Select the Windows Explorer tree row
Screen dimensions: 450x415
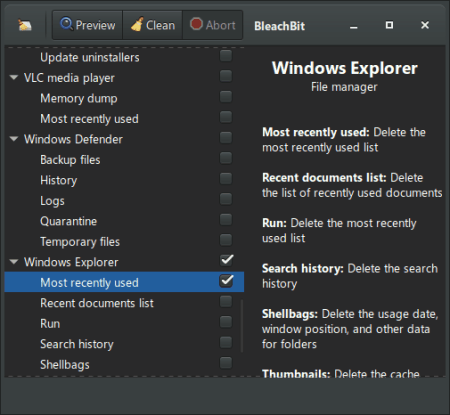click(124, 262)
